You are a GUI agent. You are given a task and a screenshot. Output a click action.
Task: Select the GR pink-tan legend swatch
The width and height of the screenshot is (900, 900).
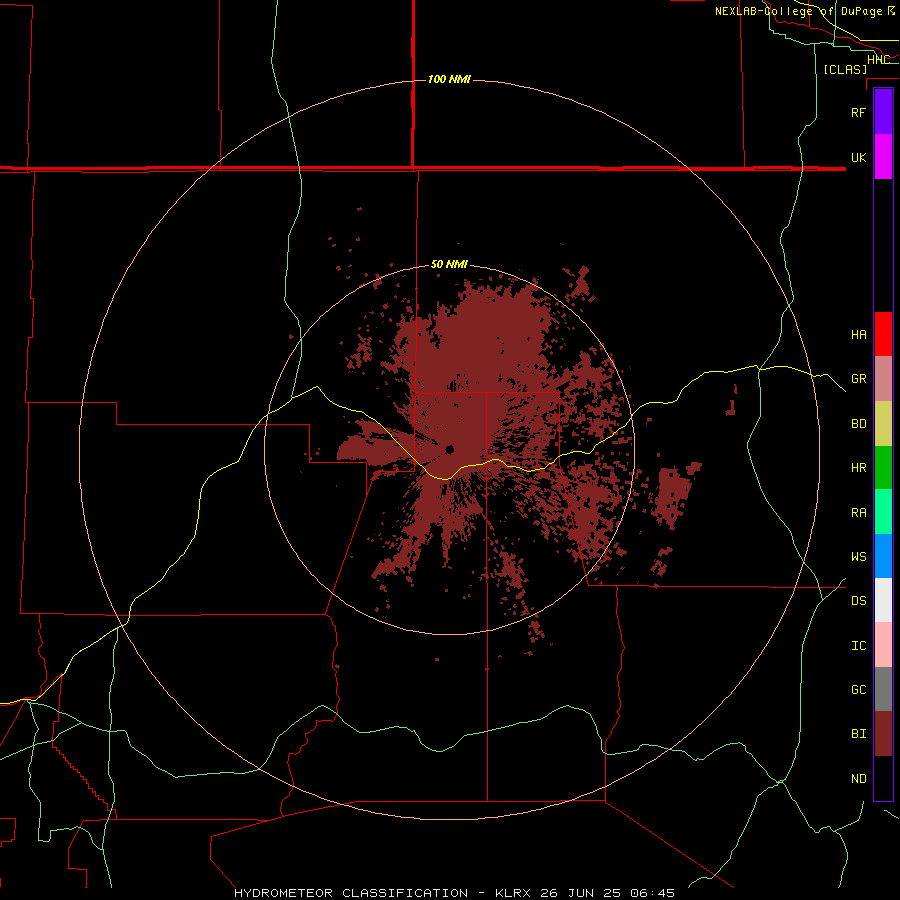pos(883,379)
